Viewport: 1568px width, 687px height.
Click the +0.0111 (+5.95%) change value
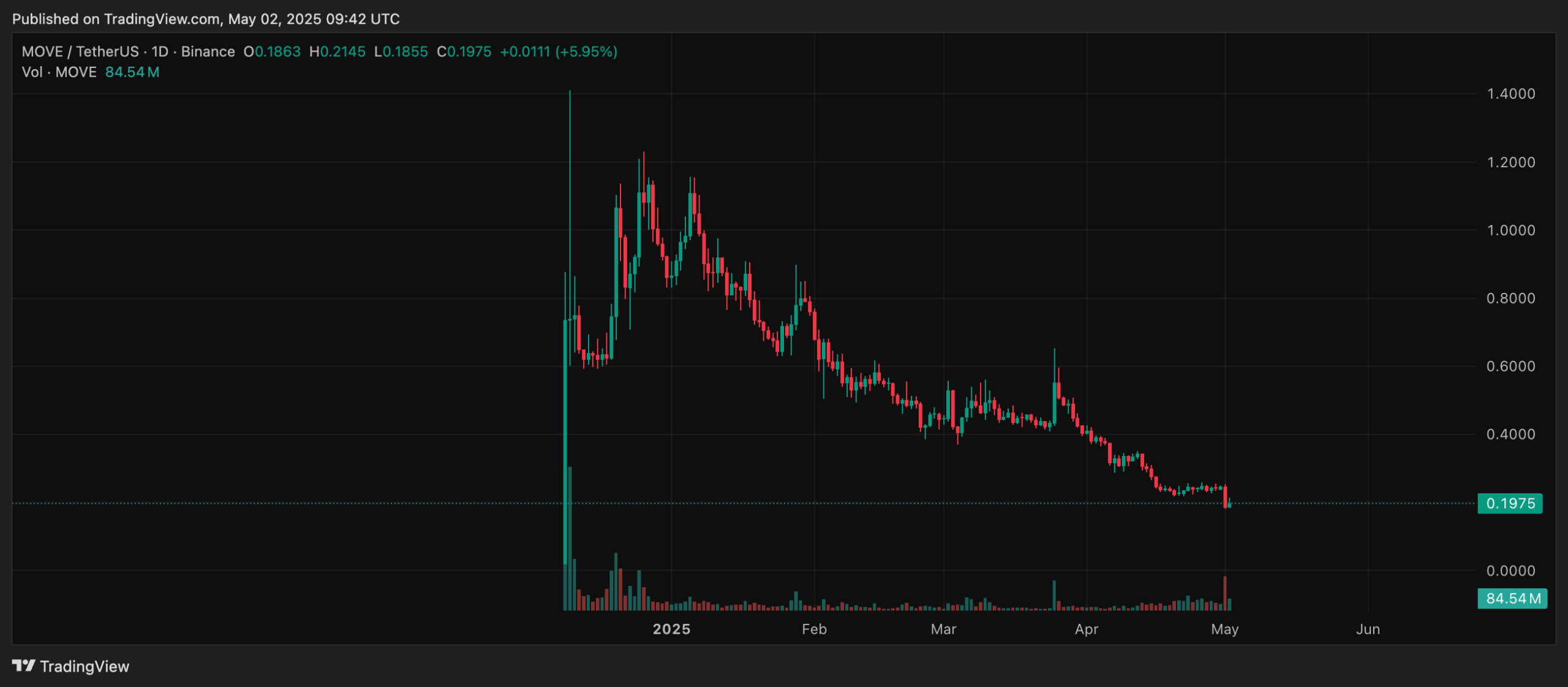click(558, 51)
